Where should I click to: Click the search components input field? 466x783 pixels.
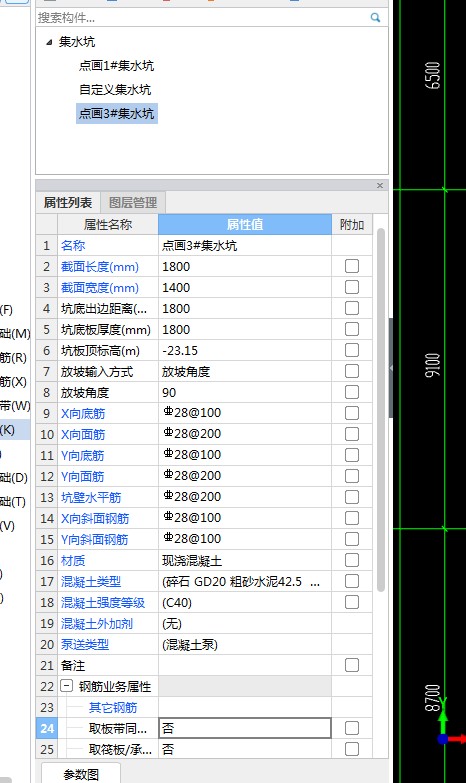pos(202,18)
